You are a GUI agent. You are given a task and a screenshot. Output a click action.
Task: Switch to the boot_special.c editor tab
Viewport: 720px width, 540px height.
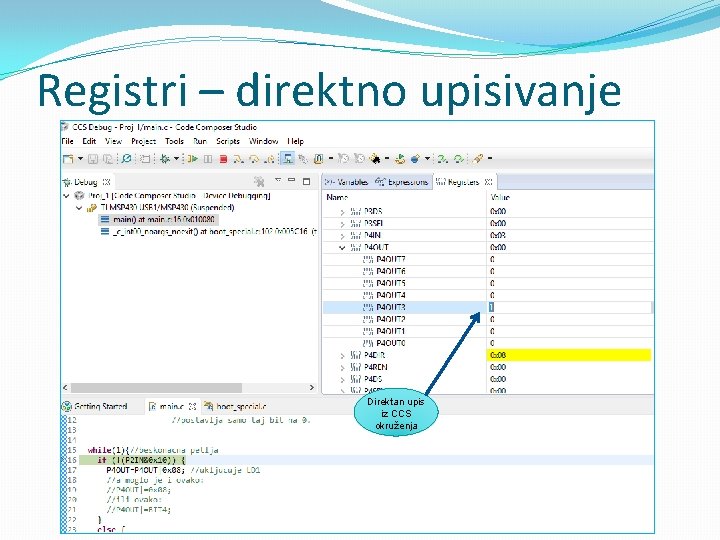(235, 406)
